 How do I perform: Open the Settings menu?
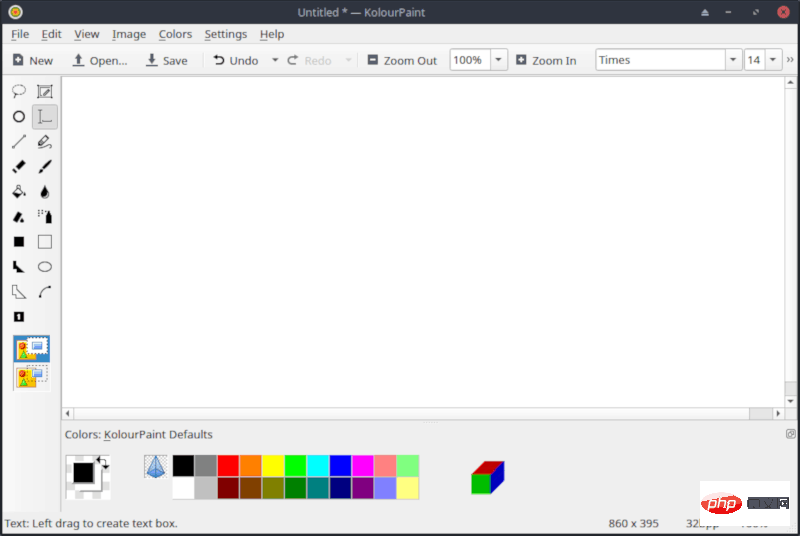click(x=226, y=34)
